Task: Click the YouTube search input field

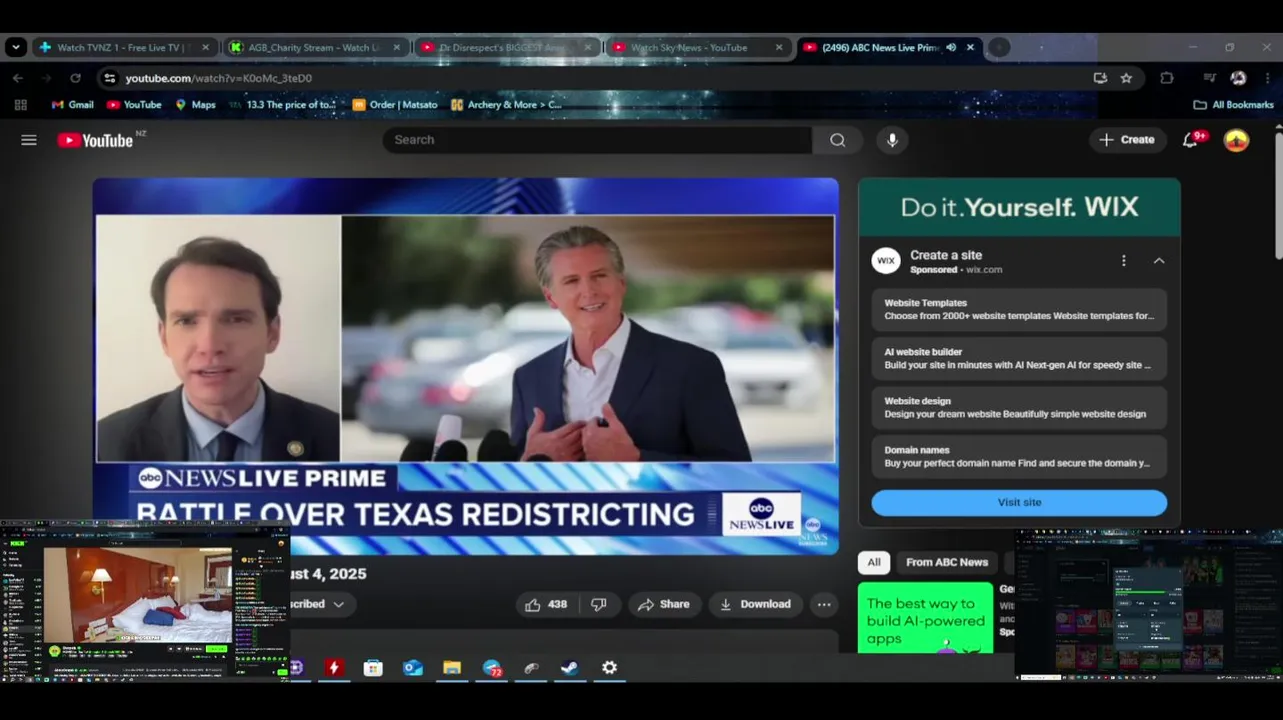Action: click(597, 140)
